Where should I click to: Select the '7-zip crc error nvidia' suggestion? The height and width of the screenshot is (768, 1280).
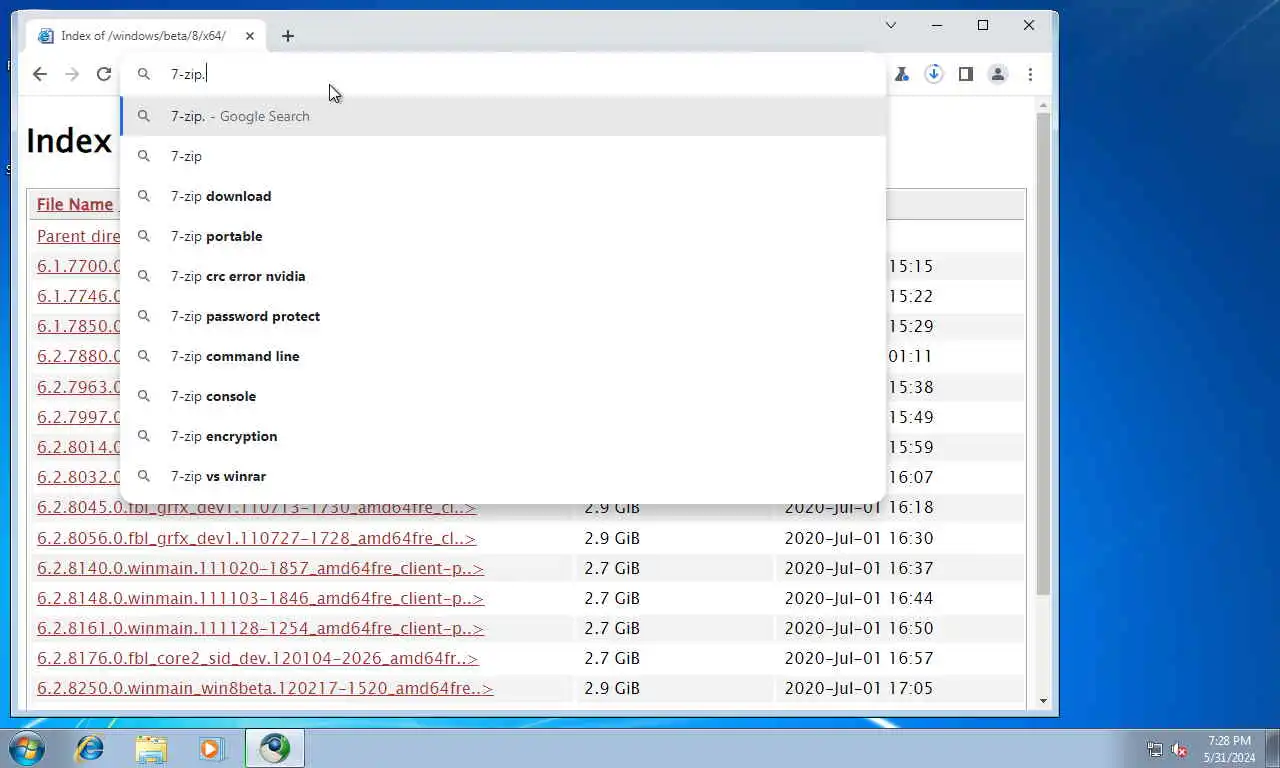[x=503, y=276]
